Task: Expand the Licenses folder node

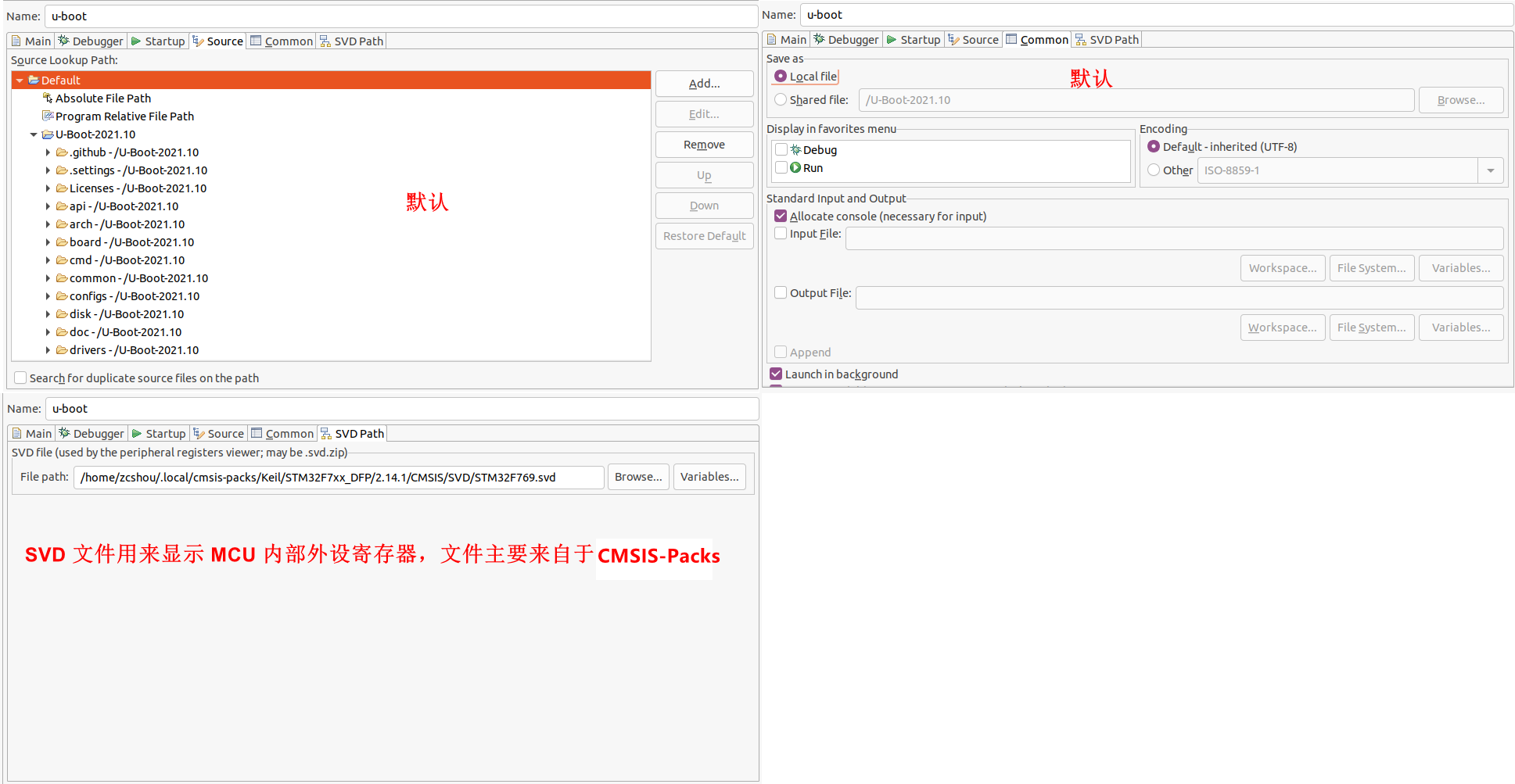Action: click(48, 188)
